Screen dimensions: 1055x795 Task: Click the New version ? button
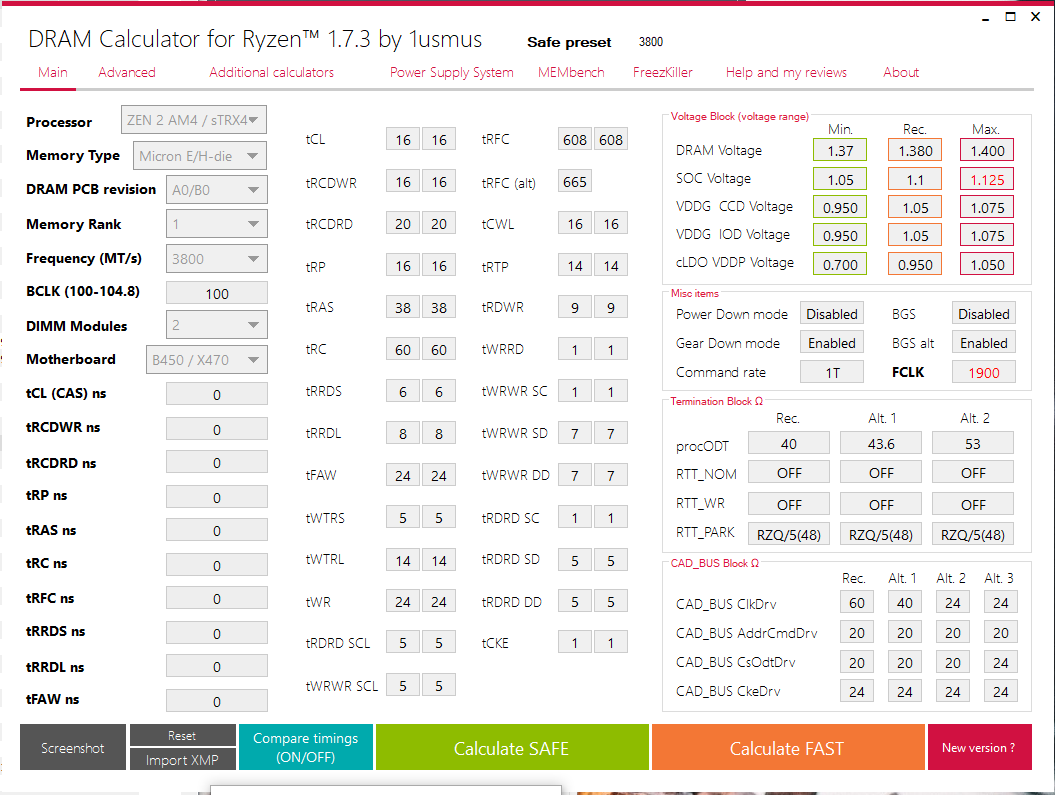[x=979, y=747]
